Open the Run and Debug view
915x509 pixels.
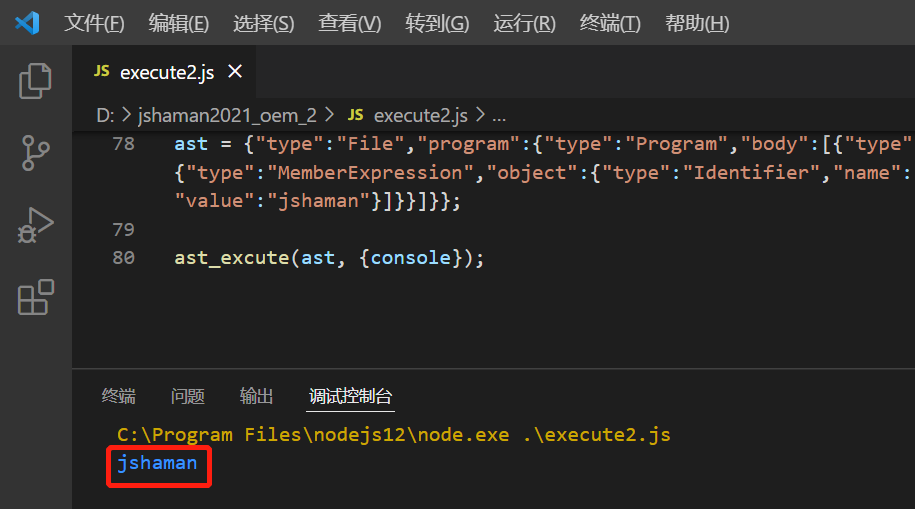pos(36,226)
